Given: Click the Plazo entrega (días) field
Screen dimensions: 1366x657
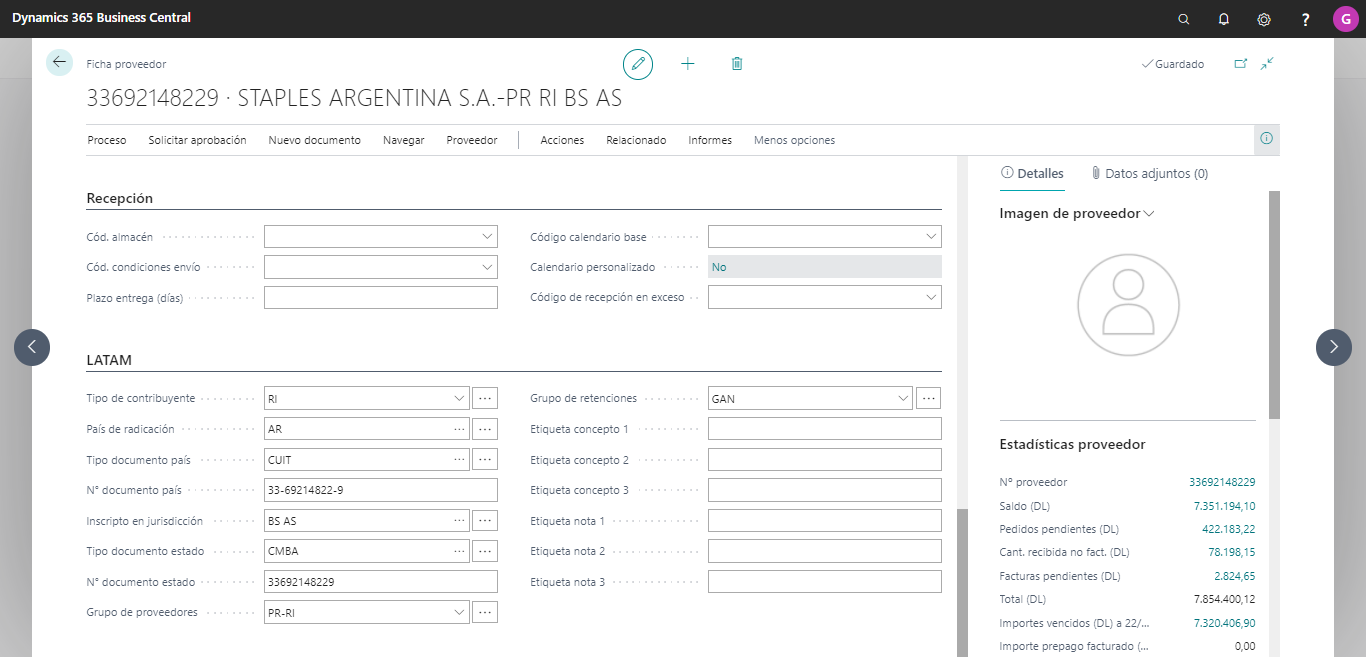Looking at the screenshot, I should [x=381, y=297].
